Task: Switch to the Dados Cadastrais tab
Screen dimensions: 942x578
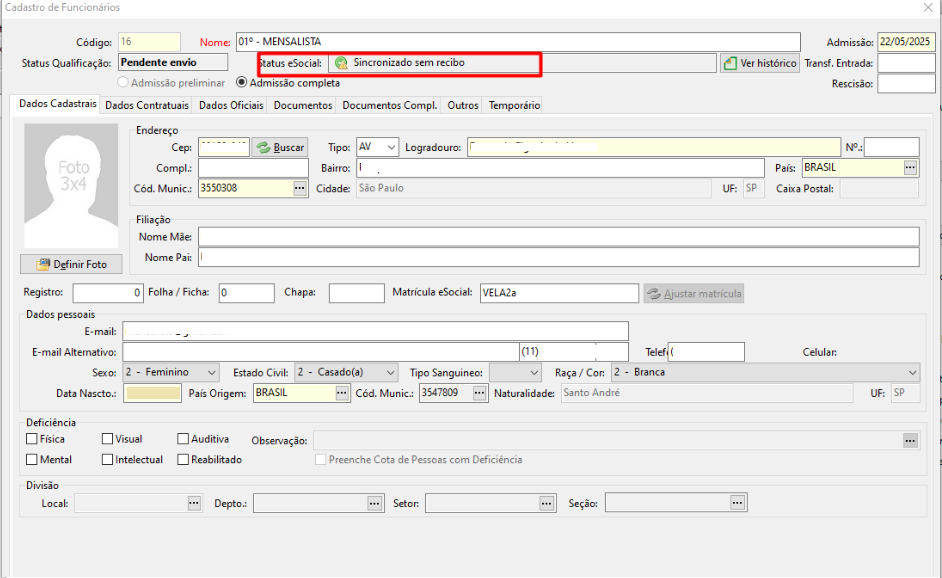Action: click(58, 104)
